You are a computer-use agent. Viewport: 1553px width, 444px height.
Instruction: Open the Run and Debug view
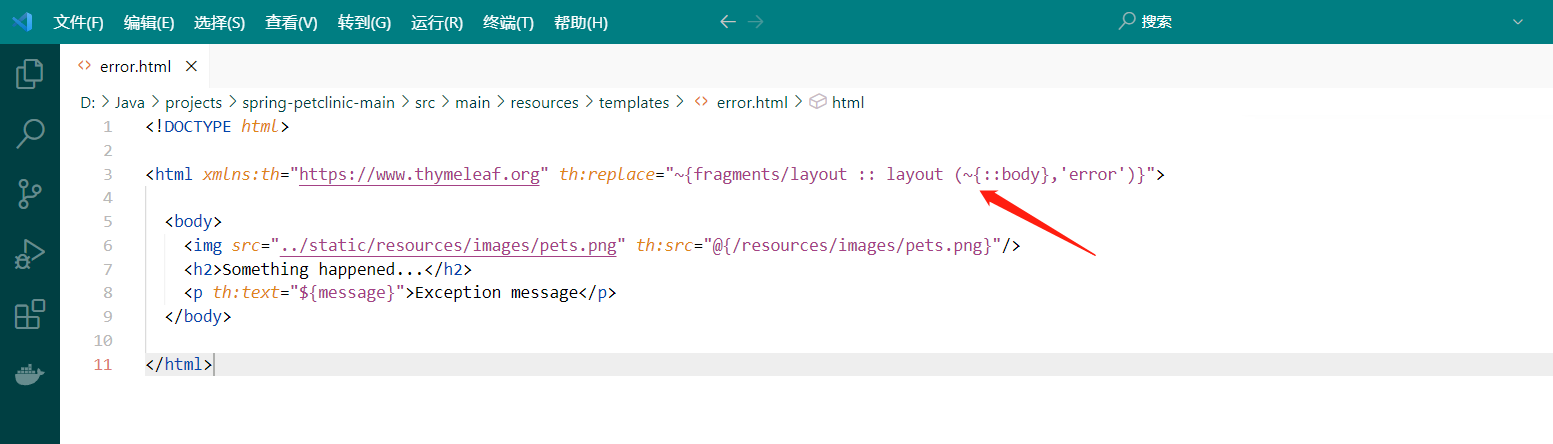click(30, 254)
